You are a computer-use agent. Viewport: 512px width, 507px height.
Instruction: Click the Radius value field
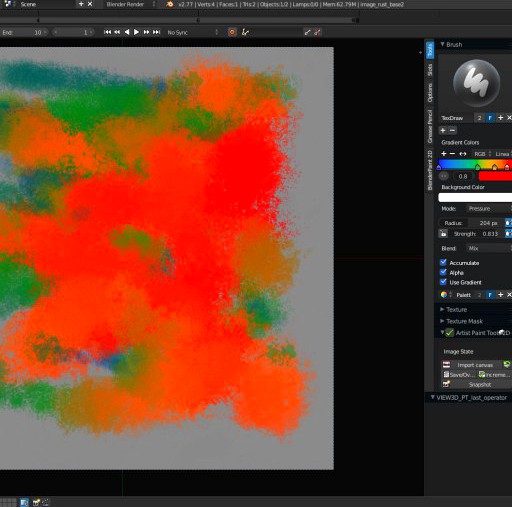pyautogui.click(x=471, y=223)
